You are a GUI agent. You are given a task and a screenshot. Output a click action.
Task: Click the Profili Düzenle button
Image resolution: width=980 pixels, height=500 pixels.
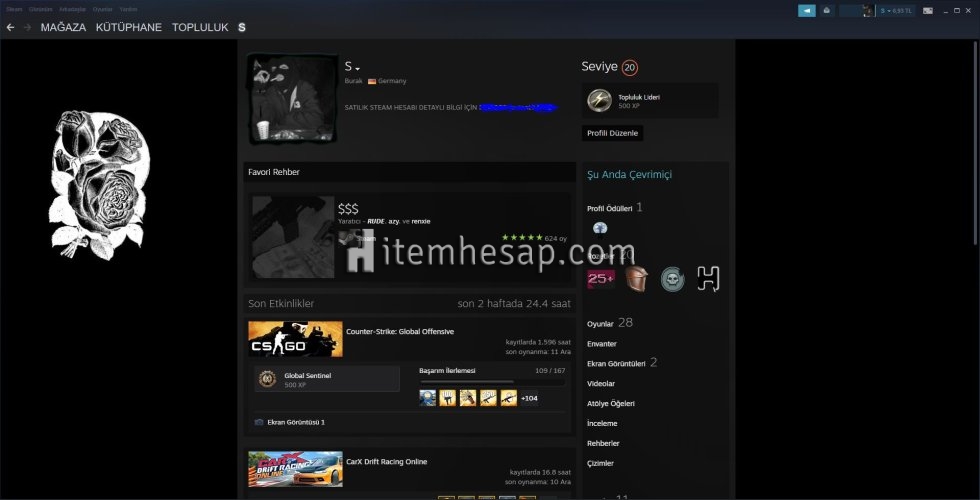pyautogui.click(x=612, y=133)
